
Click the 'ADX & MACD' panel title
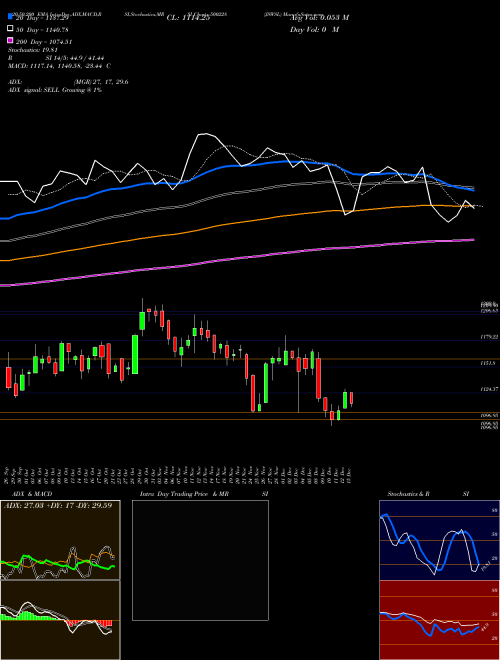(32, 494)
